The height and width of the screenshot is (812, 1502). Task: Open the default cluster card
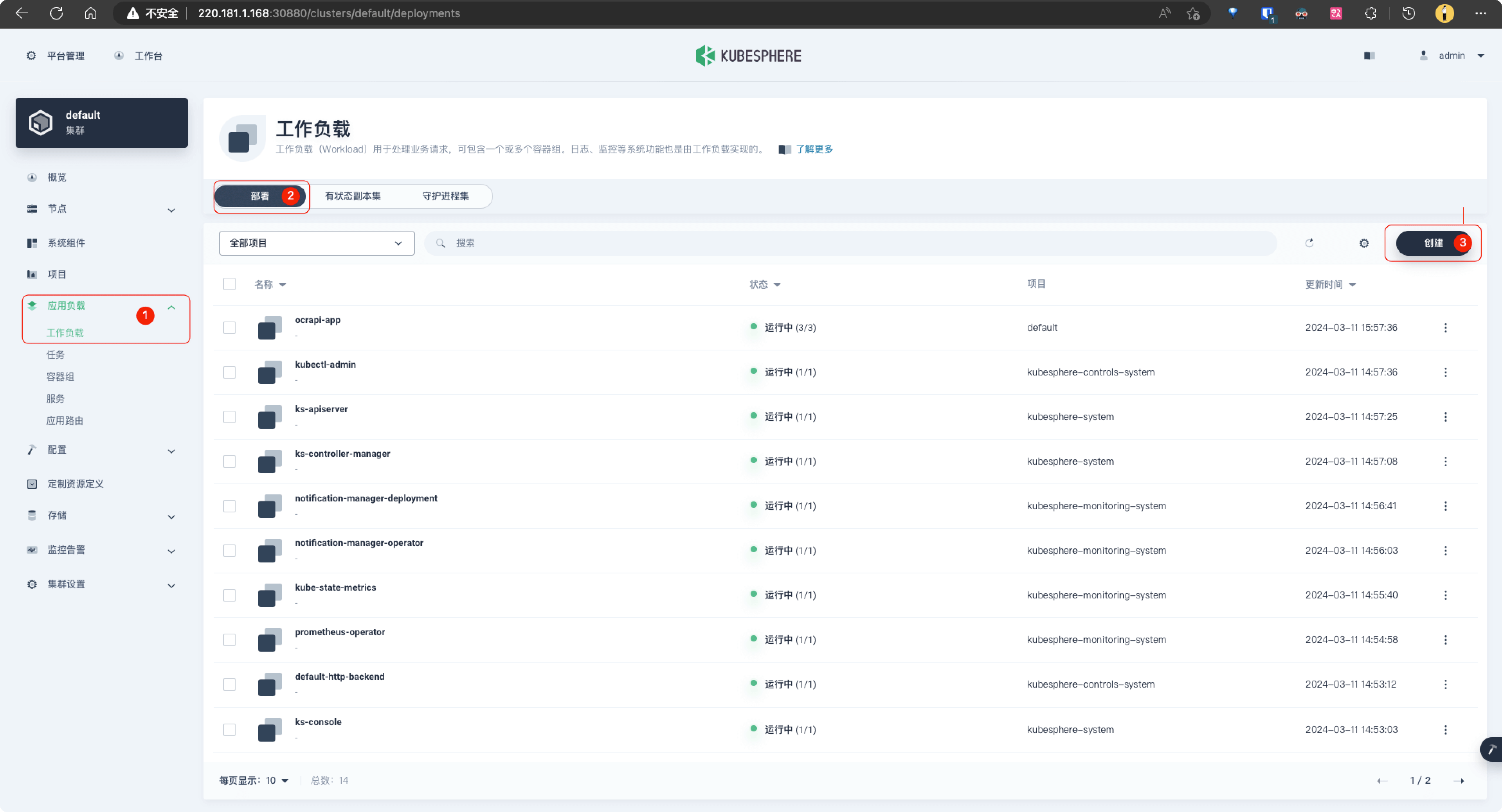pyautogui.click(x=101, y=122)
